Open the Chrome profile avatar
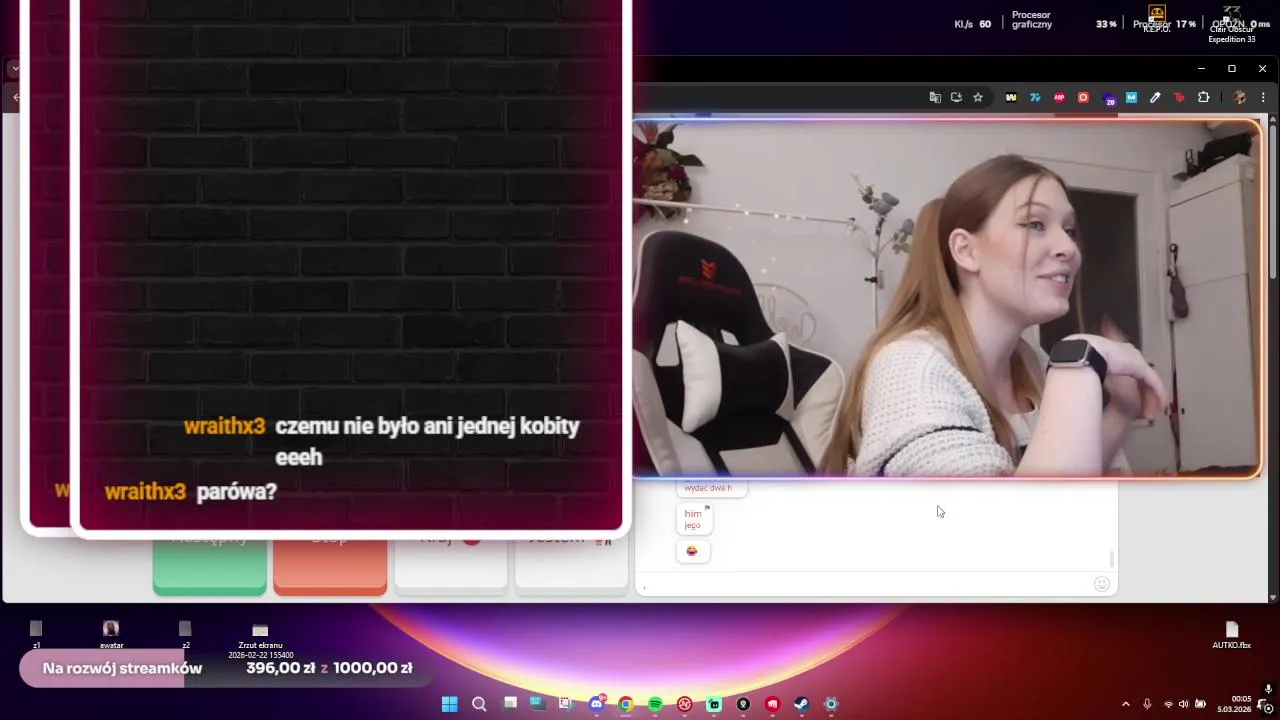Screen dimensions: 1280x720 coord(1240,97)
